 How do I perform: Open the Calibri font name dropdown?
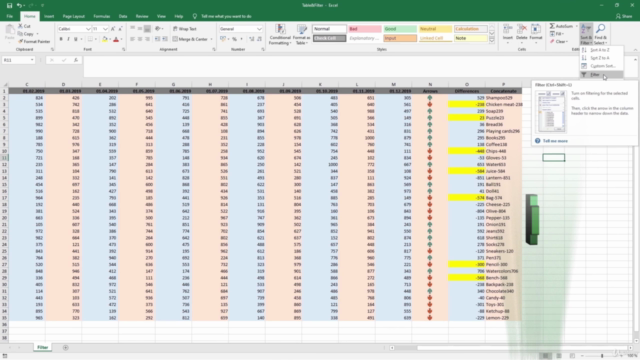pos(88,29)
